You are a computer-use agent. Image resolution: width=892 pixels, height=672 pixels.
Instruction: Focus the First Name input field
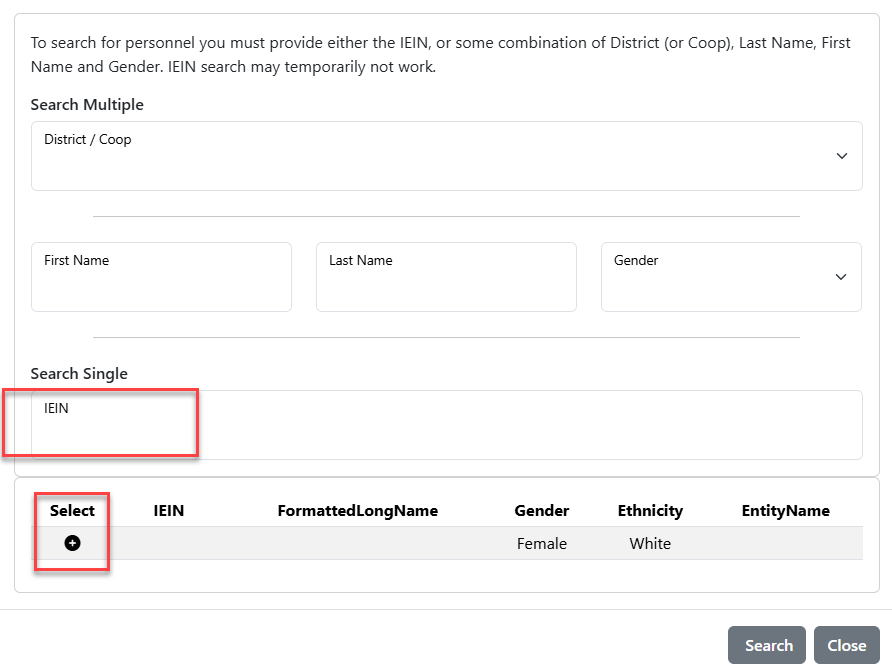(162, 277)
